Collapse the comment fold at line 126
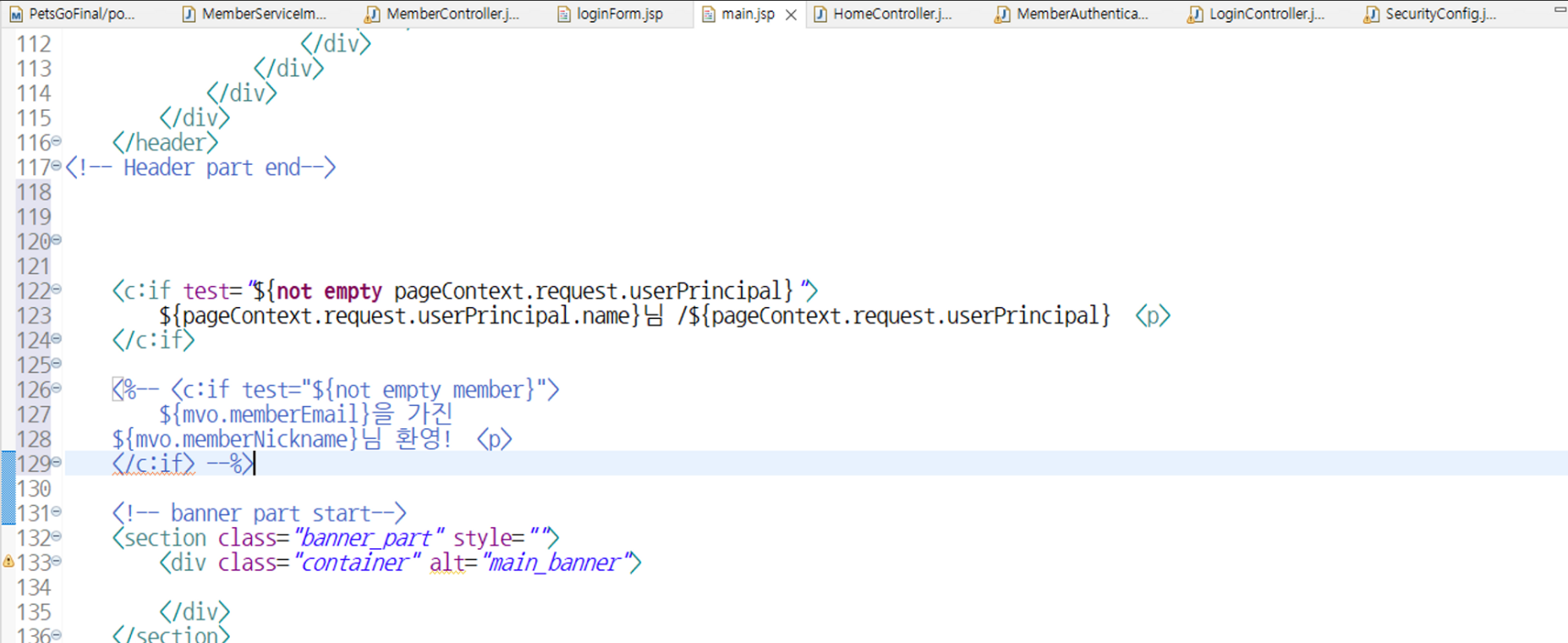Screen dimensions: 1568x643 (x=57, y=387)
